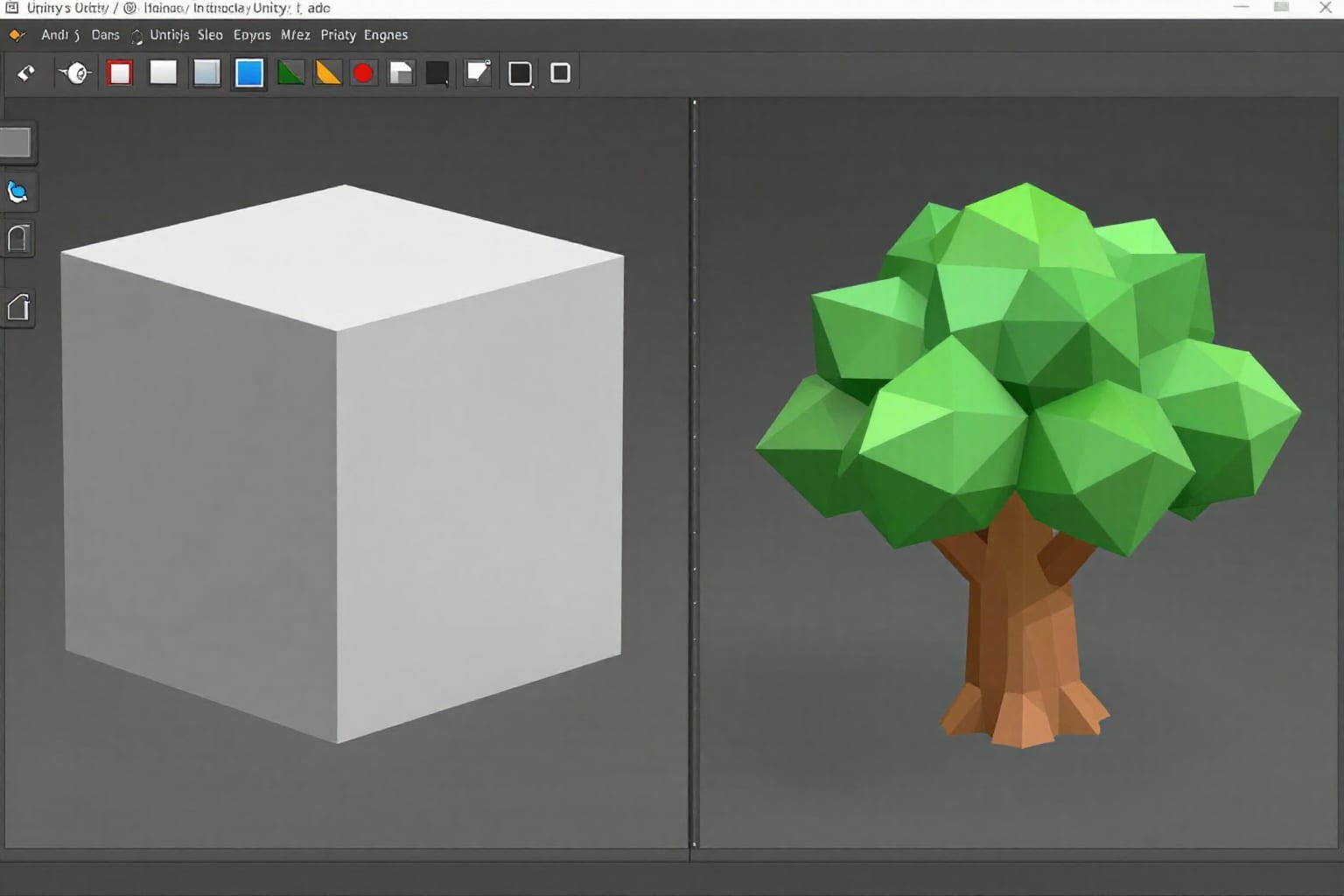Minimize the Unity window

point(1241,7)
